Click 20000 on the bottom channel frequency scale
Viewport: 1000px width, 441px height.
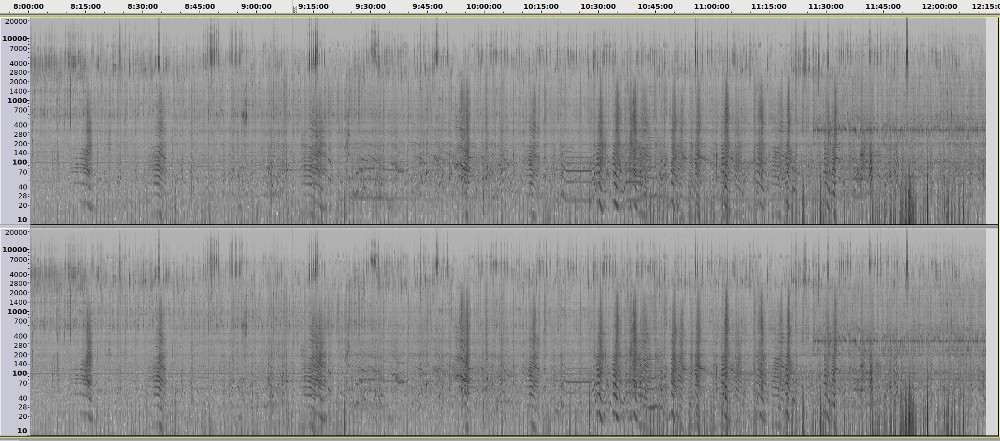point(17,232)
